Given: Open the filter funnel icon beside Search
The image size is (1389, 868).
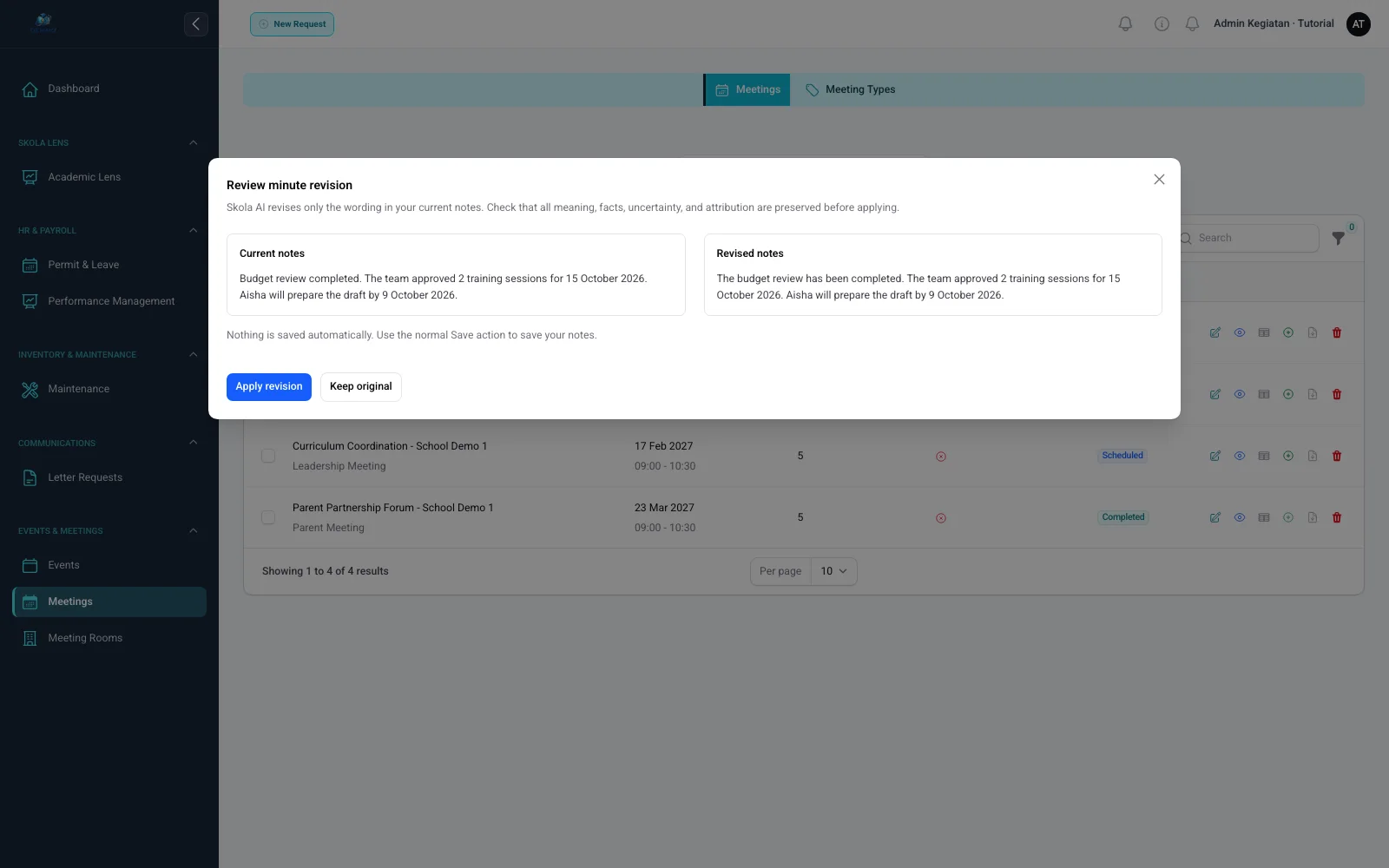Looking at the screenshot, I should [x=1339, y=238].
